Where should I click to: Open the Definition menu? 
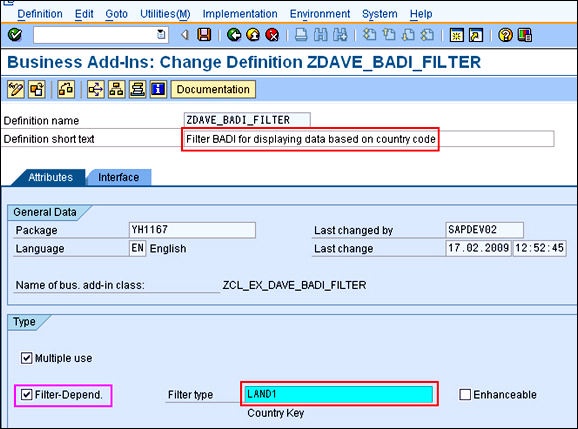pyautogui.click(x=40, y=14)
